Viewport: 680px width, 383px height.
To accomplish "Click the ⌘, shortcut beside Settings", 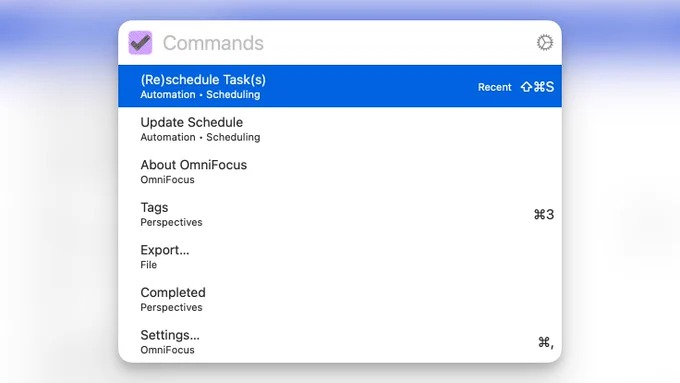I will pos(546,342).
